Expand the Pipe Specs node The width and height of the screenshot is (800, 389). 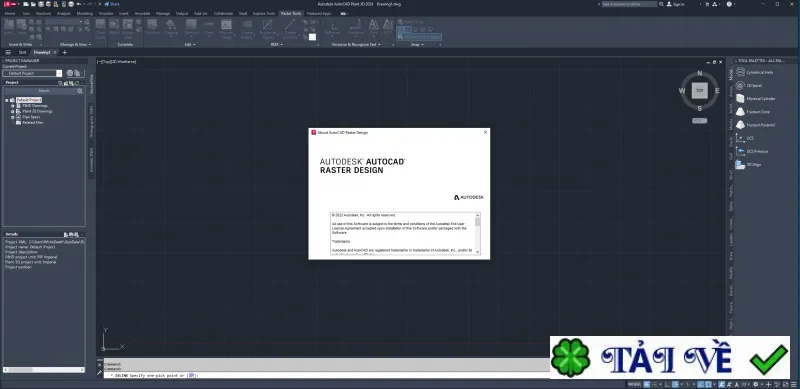coord(13,117)
